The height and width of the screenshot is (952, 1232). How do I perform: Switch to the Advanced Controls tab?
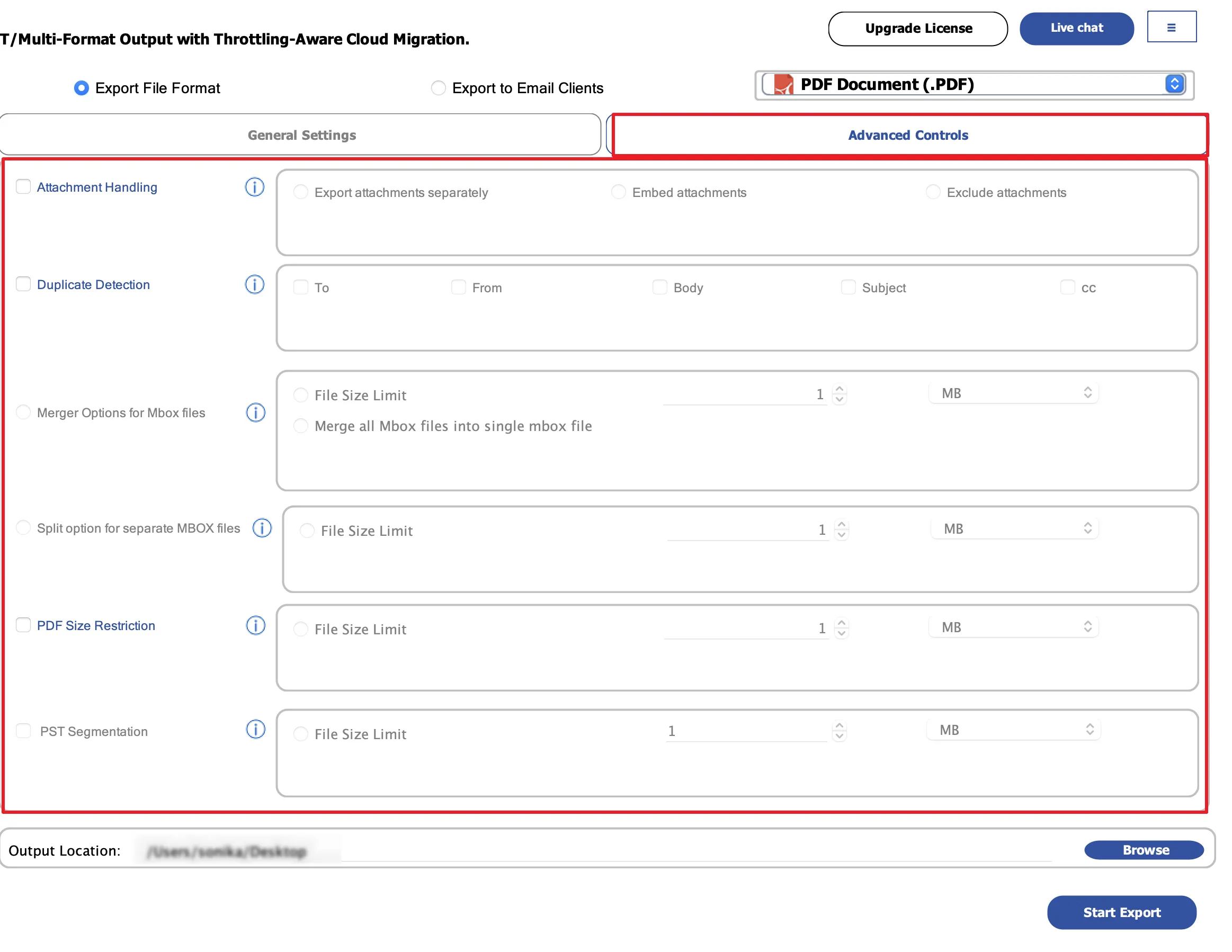pyautogui.click(x=908, y=136)
